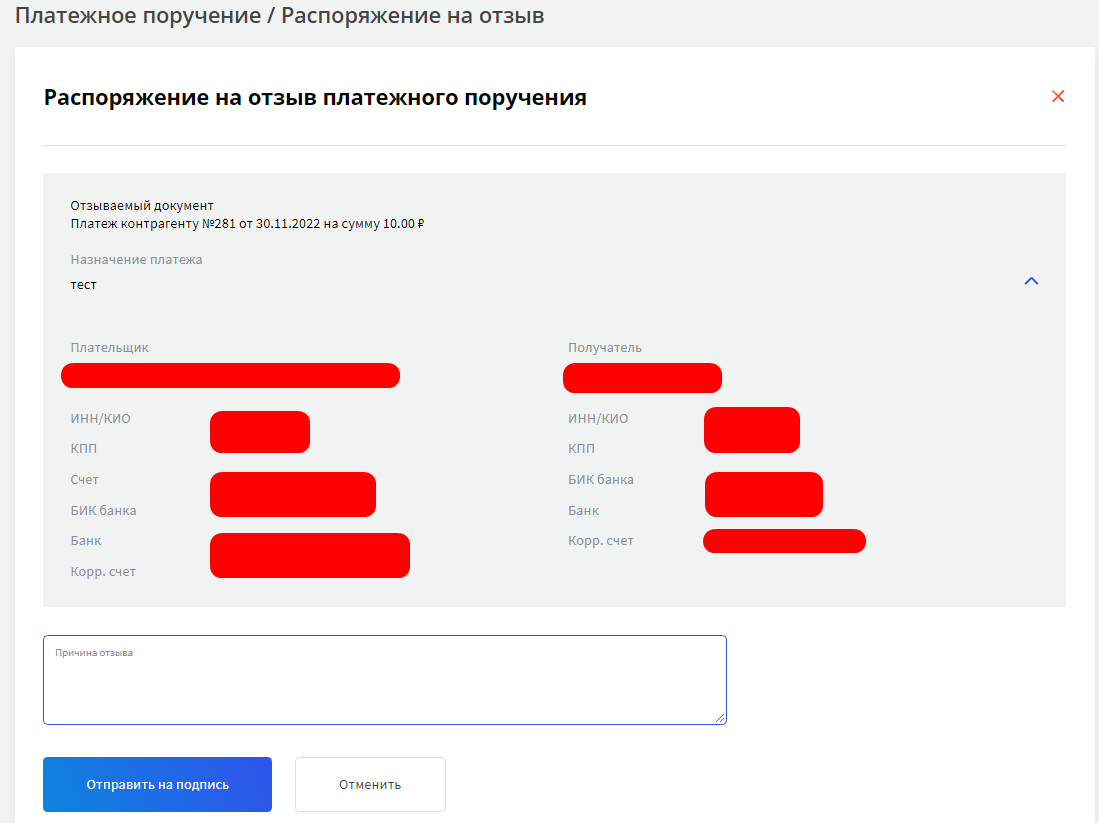Viewport: 1099px width, 823px height.
Task: Click the Платежное поручение / Распоряжение на отзыв breadcrumb
Action: [280, 15]
